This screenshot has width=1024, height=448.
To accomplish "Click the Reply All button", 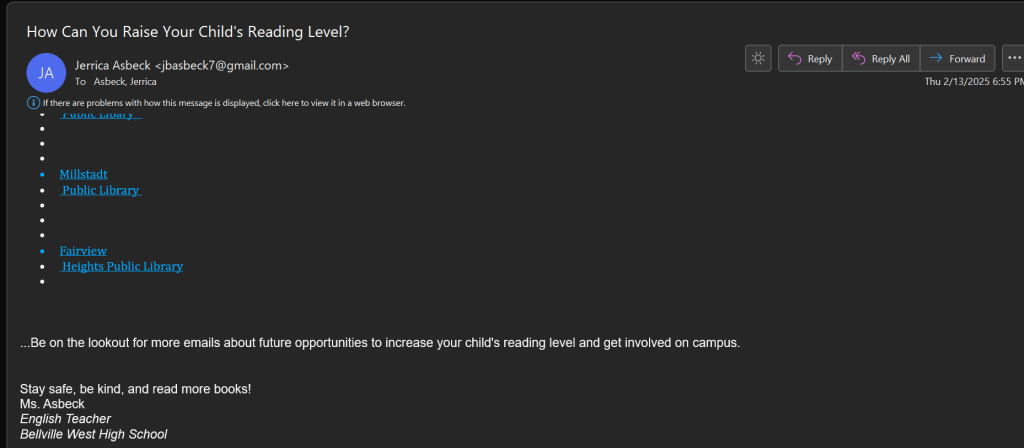I will pyautogui.click(x=880, y=59).
